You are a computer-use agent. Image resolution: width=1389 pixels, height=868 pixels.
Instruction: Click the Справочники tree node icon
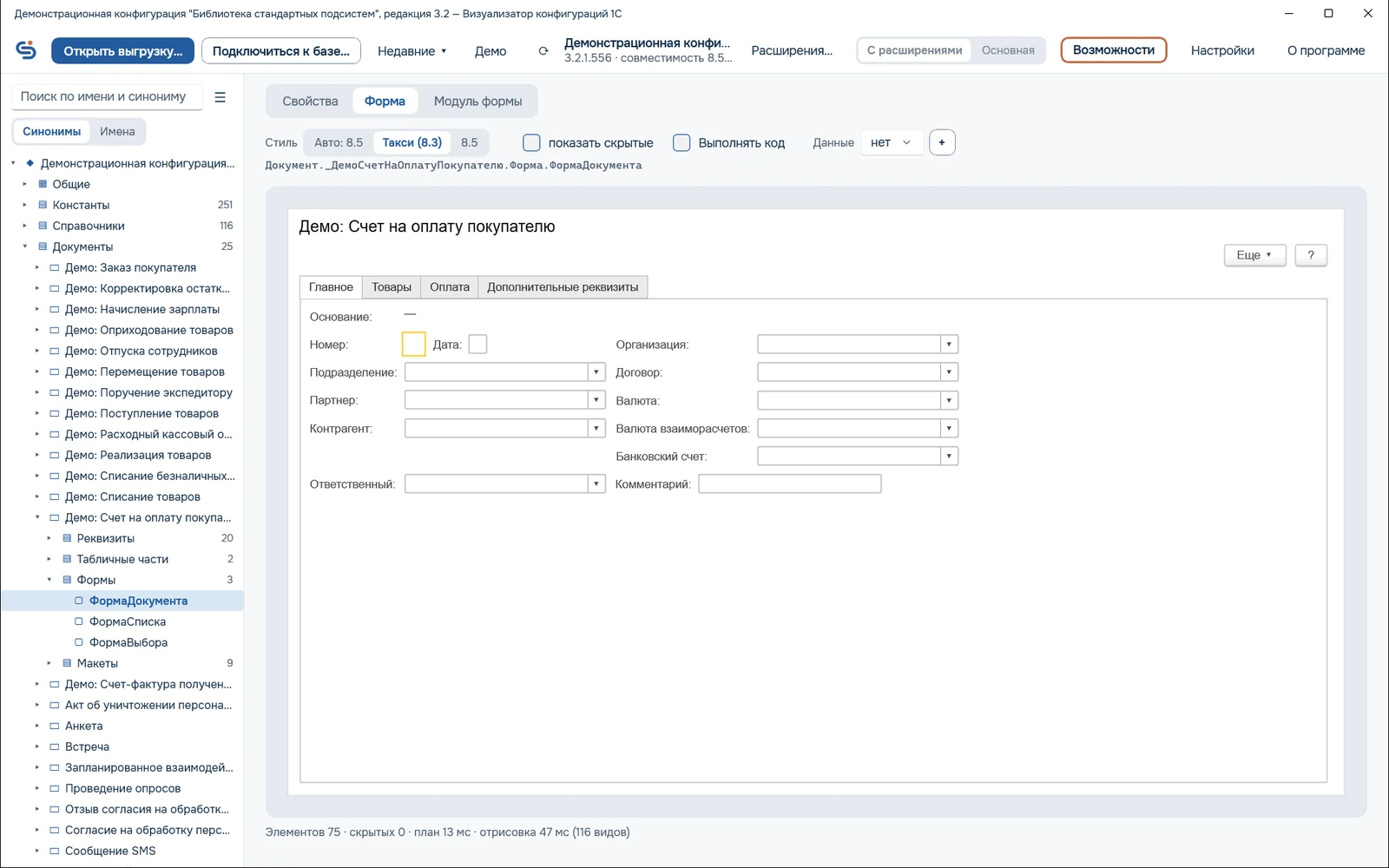(x=43, y=226)
